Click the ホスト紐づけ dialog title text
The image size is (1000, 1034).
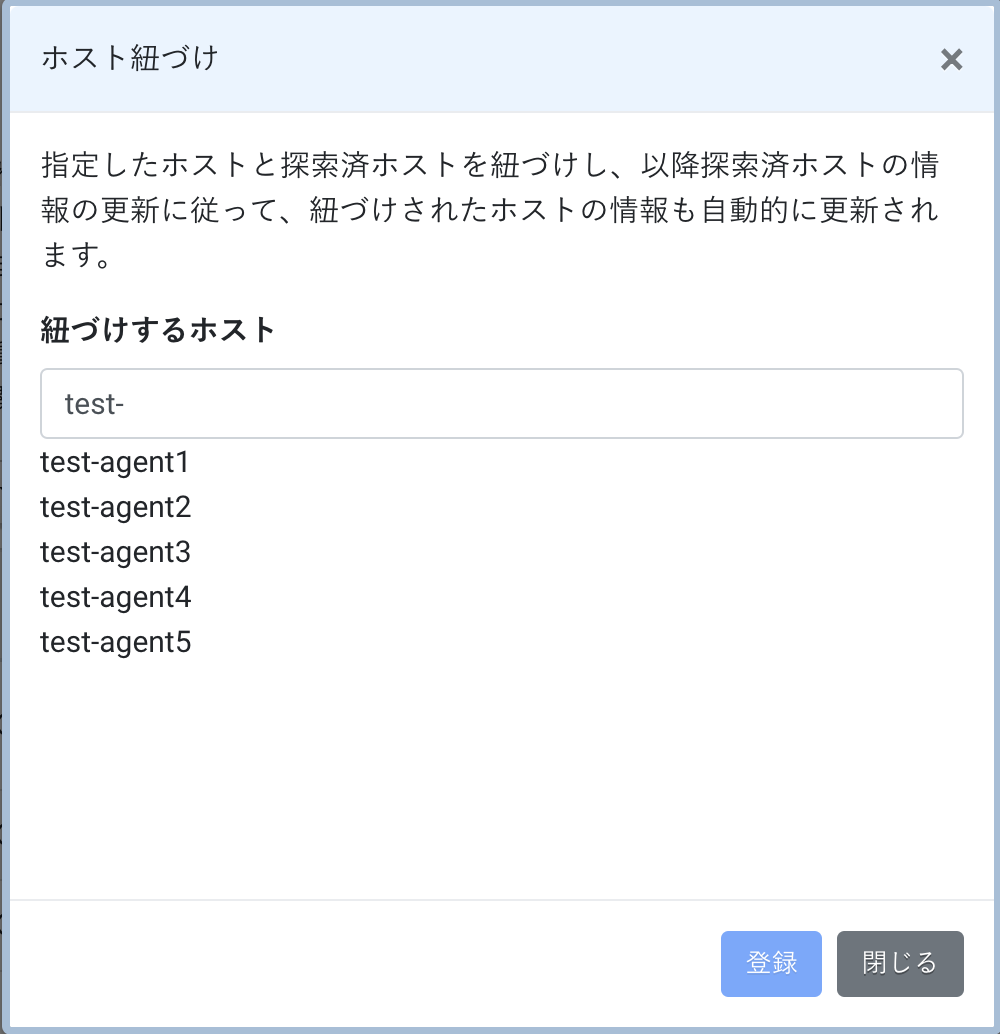[130, 58]
